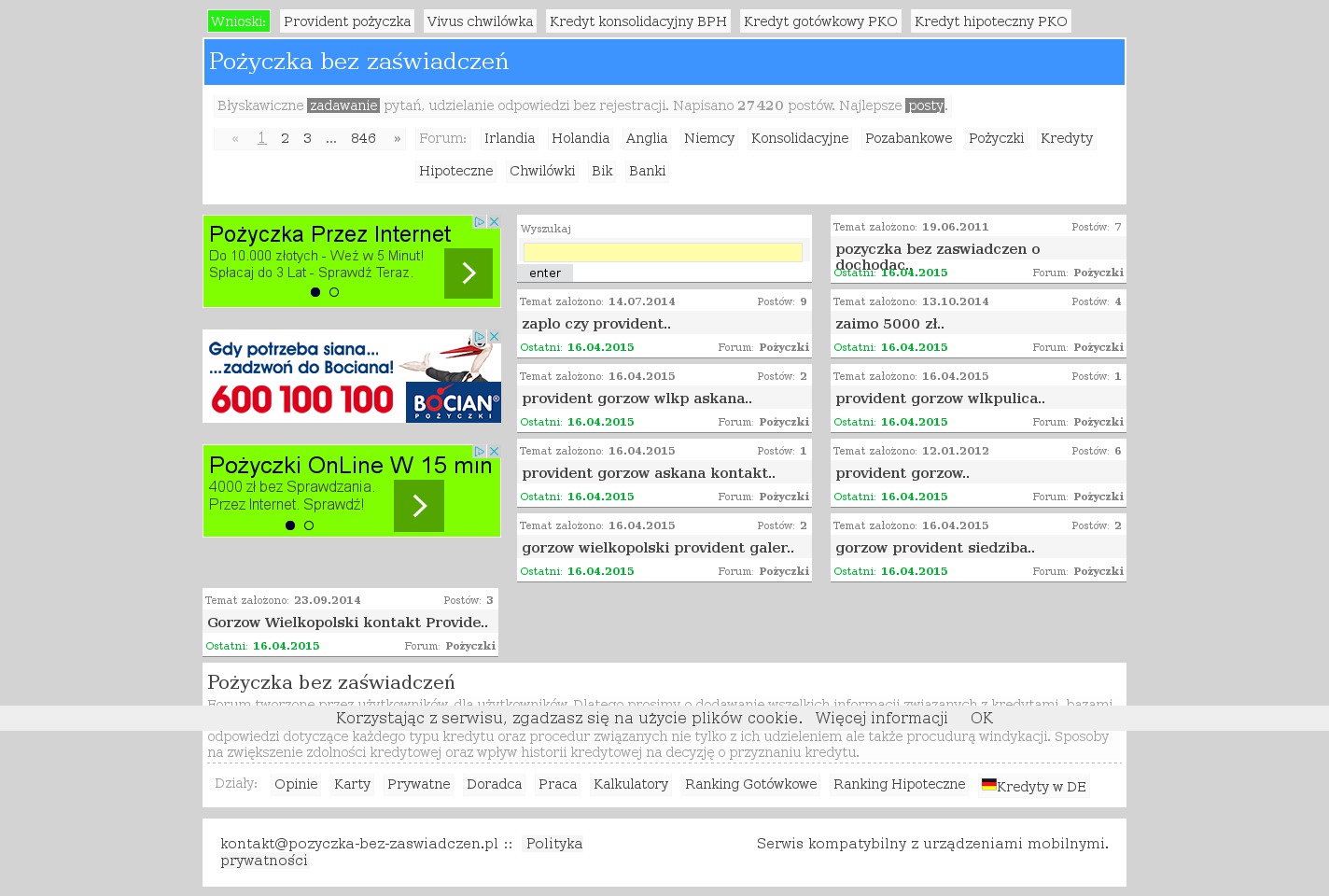Viewport: 1329px width, 896px height.
Task: Open Więcej informacji cookie link
Action: 881,718
